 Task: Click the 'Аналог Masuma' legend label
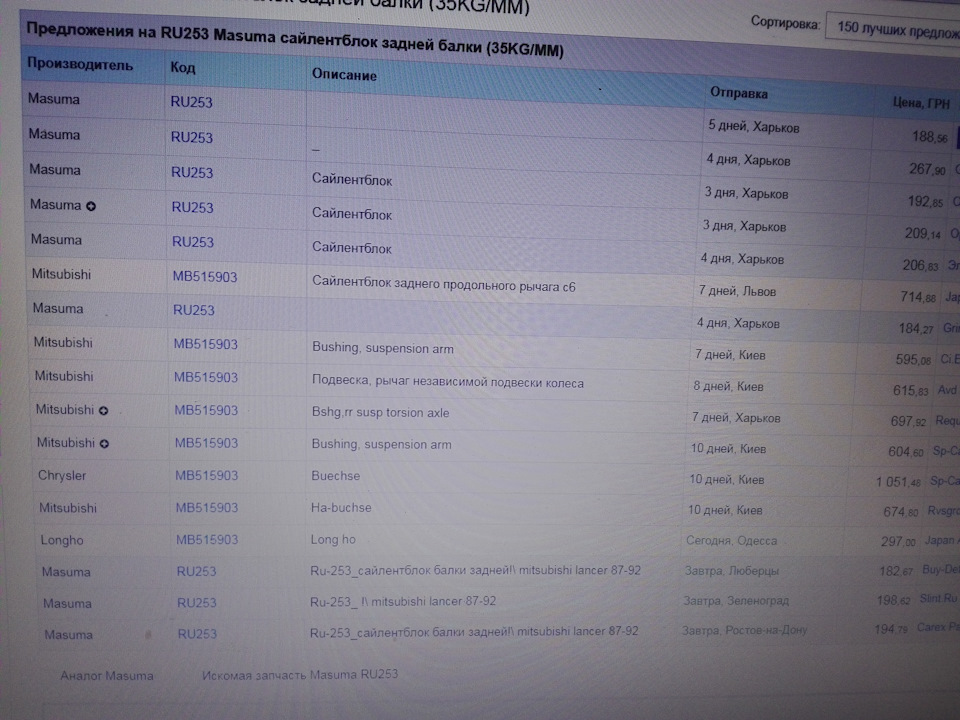[x=107, y=676]
